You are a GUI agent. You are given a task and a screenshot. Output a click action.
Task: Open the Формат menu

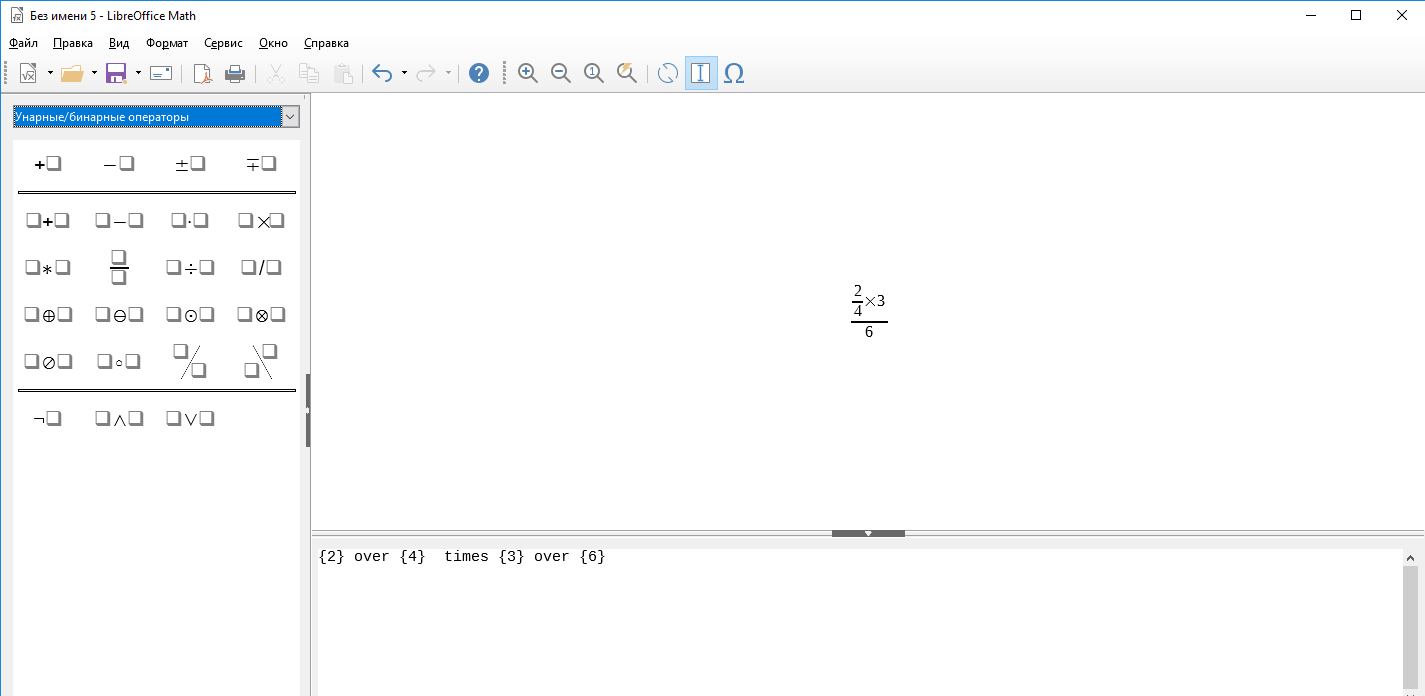[x=166, y=43]
